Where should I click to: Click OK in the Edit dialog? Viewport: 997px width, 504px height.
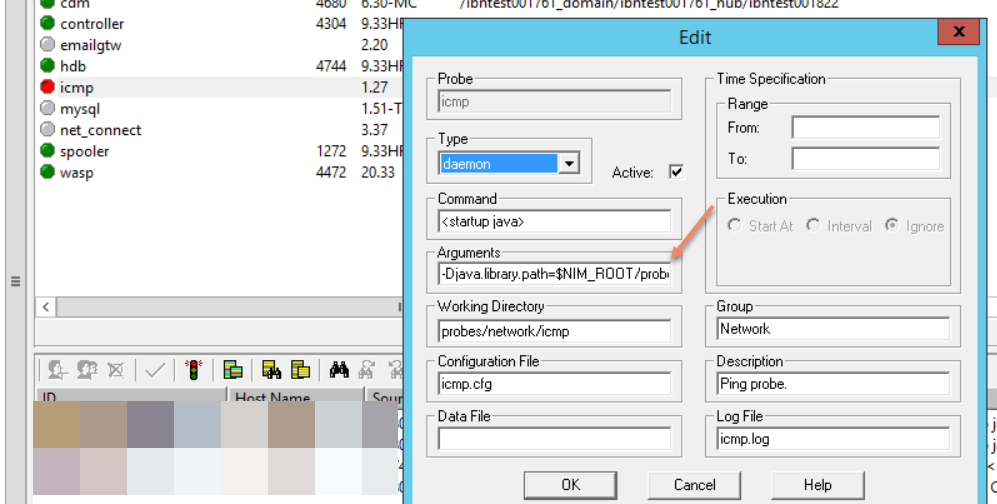point(570,485)
